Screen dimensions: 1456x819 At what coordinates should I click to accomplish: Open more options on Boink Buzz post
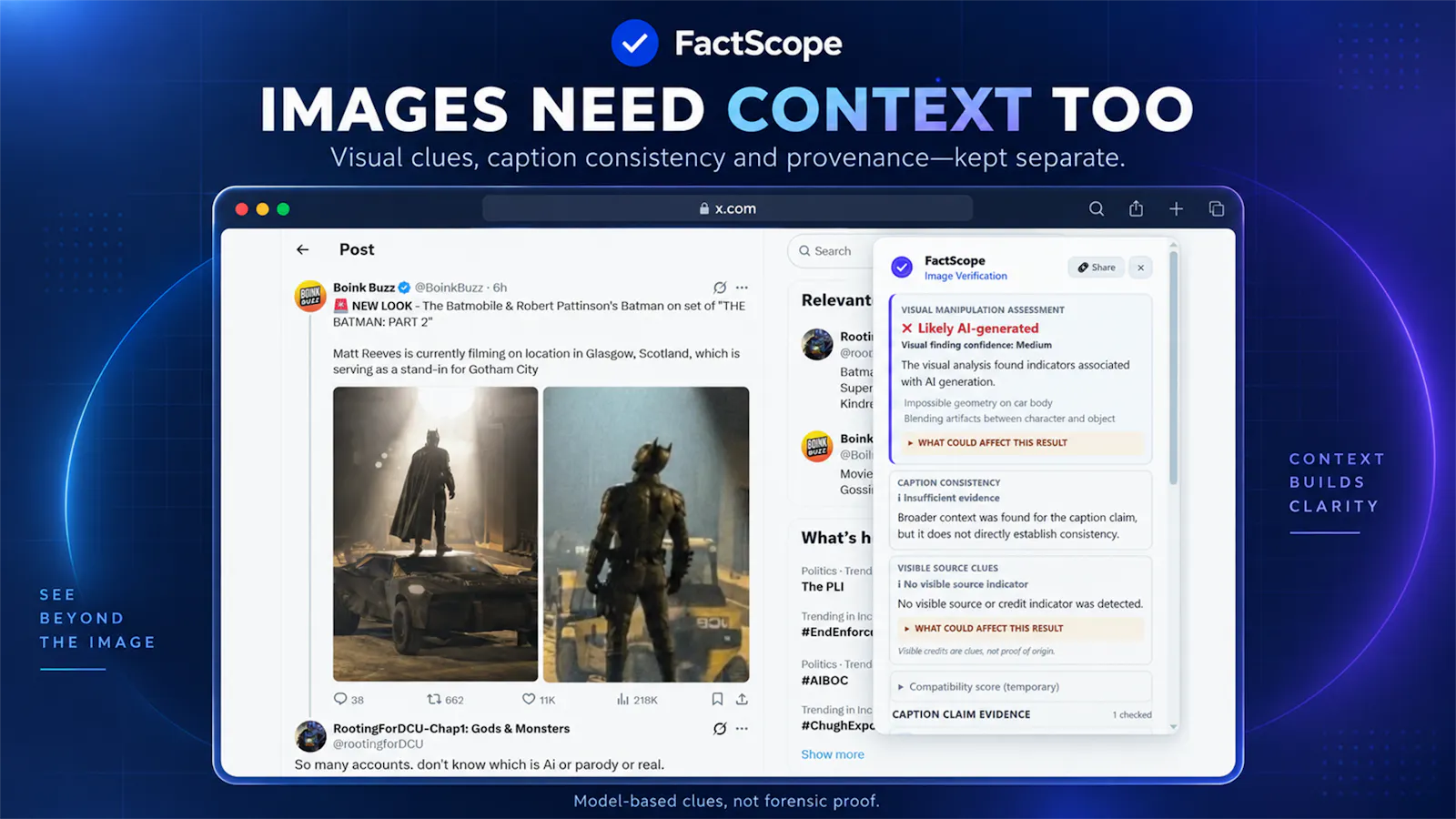click(743, 288)
